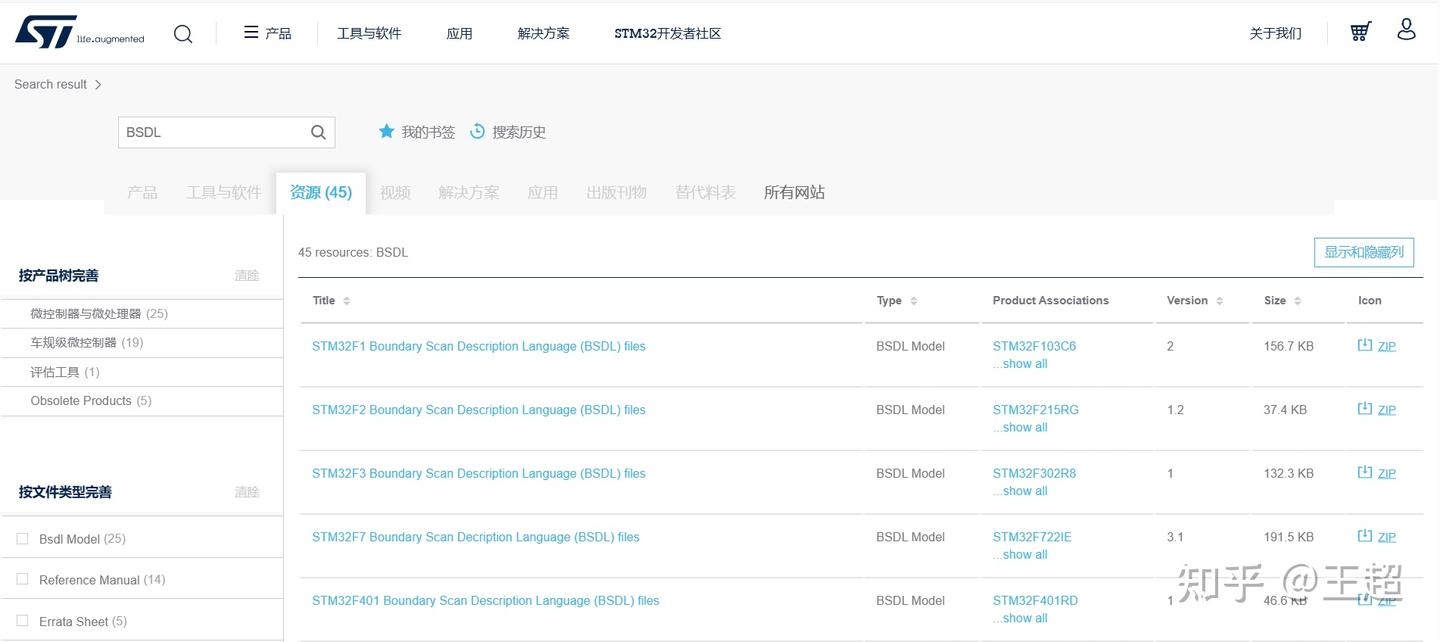Open STM32F302R8 product link
The width and height of the screenshot is (1440, 642).
point(1034,473)
